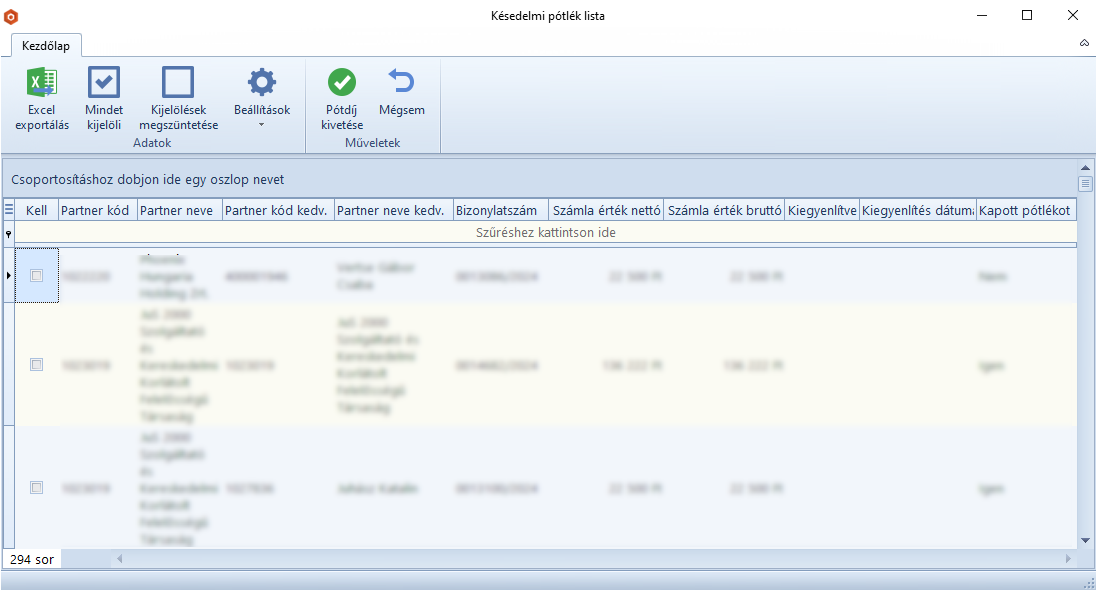The height and width of the screenshot is (591, 1097).
Task: Click the vertical scrollbar down arrow
Action: point(1086,540)
